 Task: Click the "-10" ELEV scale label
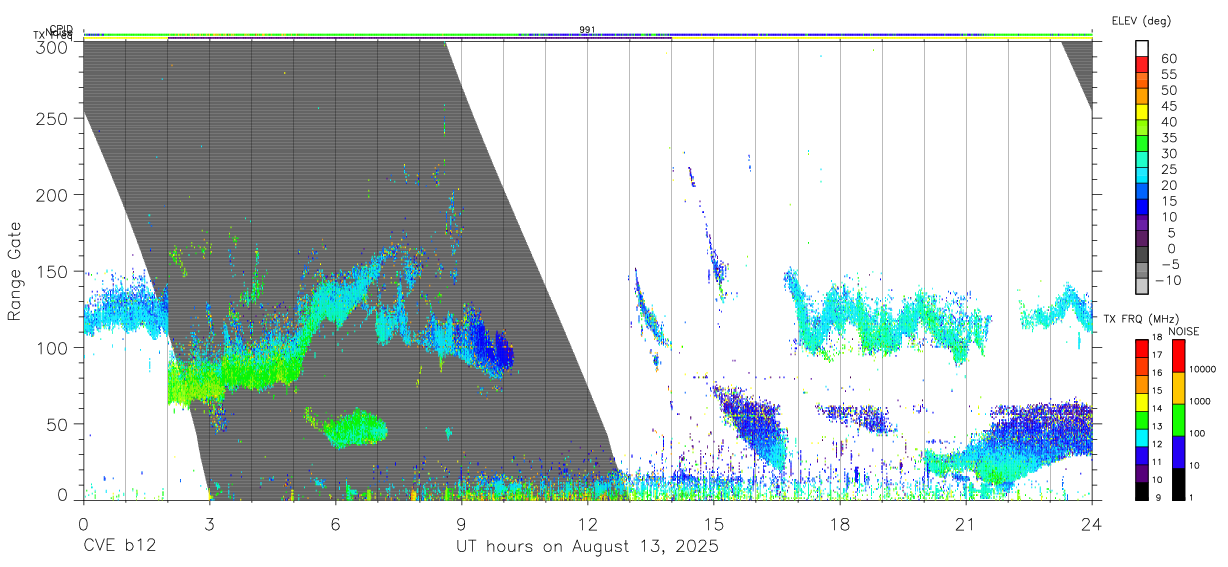coord(1168,281)
